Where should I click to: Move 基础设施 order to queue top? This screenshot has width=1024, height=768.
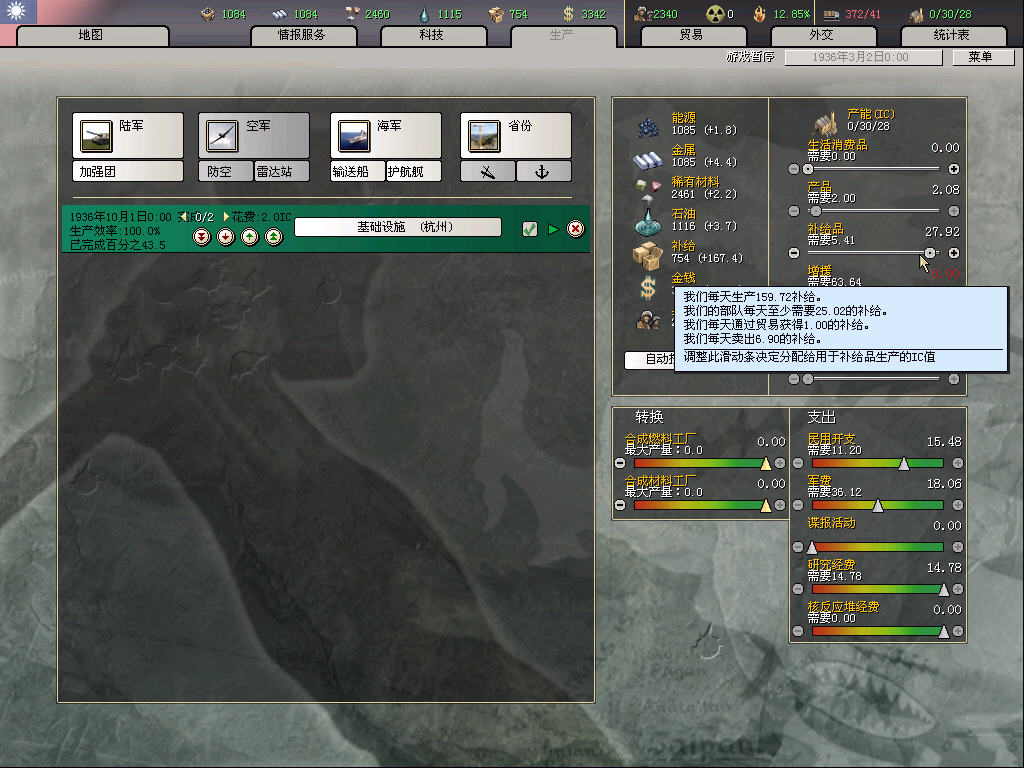(274, 236)
